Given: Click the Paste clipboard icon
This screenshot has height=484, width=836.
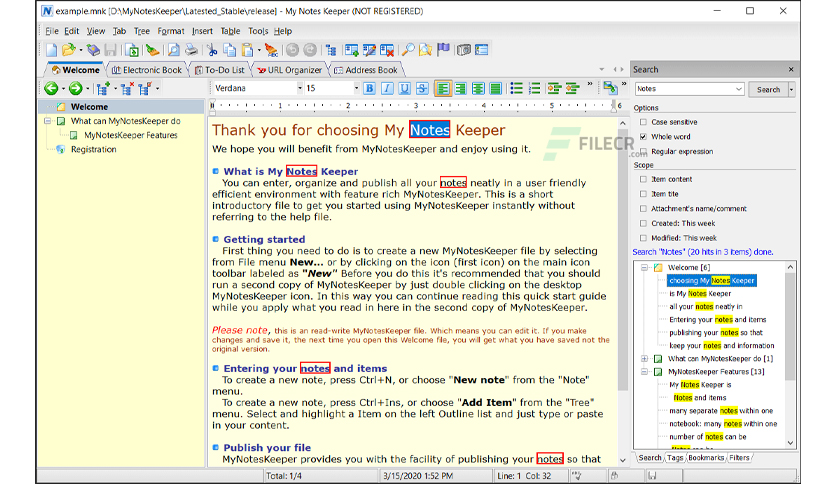Looking at the screenshot, I should 247,50.
